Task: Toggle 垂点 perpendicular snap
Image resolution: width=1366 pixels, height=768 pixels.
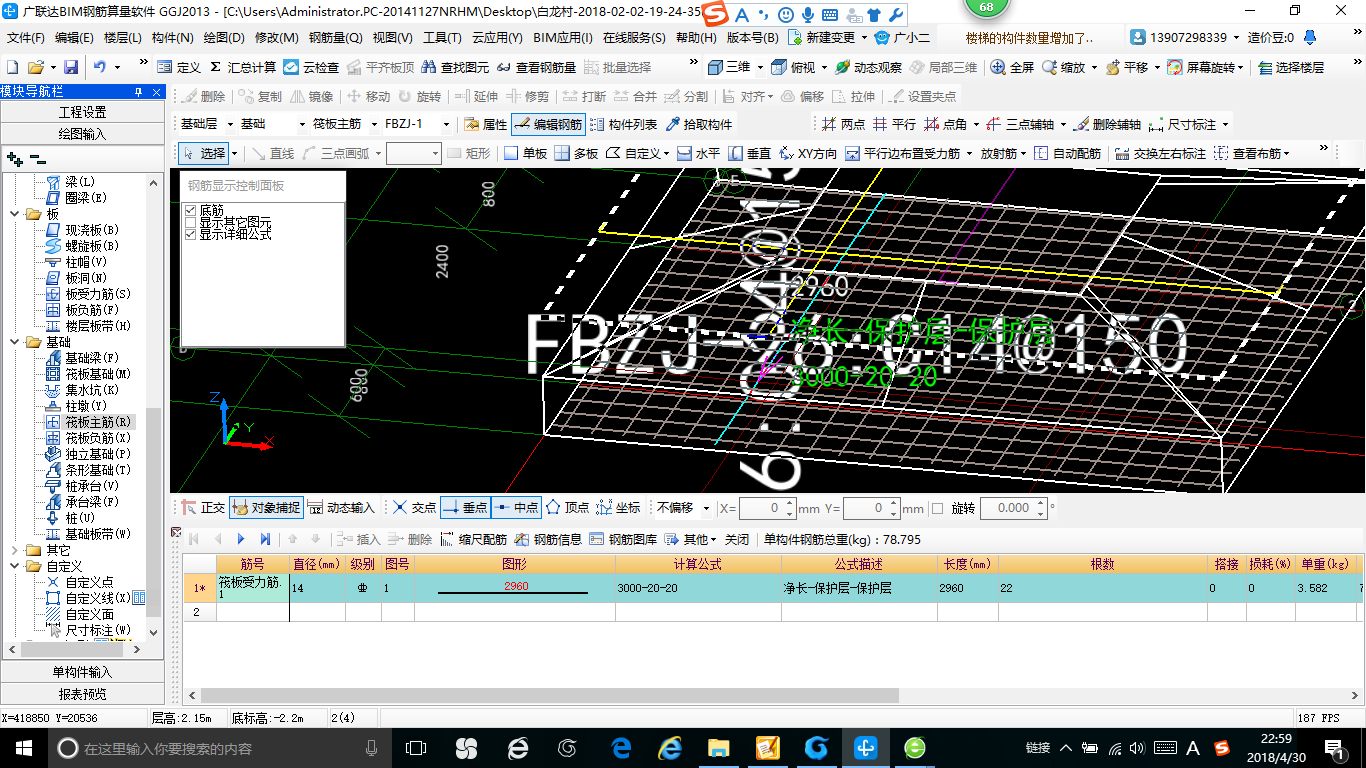Action: pos(464,508)
